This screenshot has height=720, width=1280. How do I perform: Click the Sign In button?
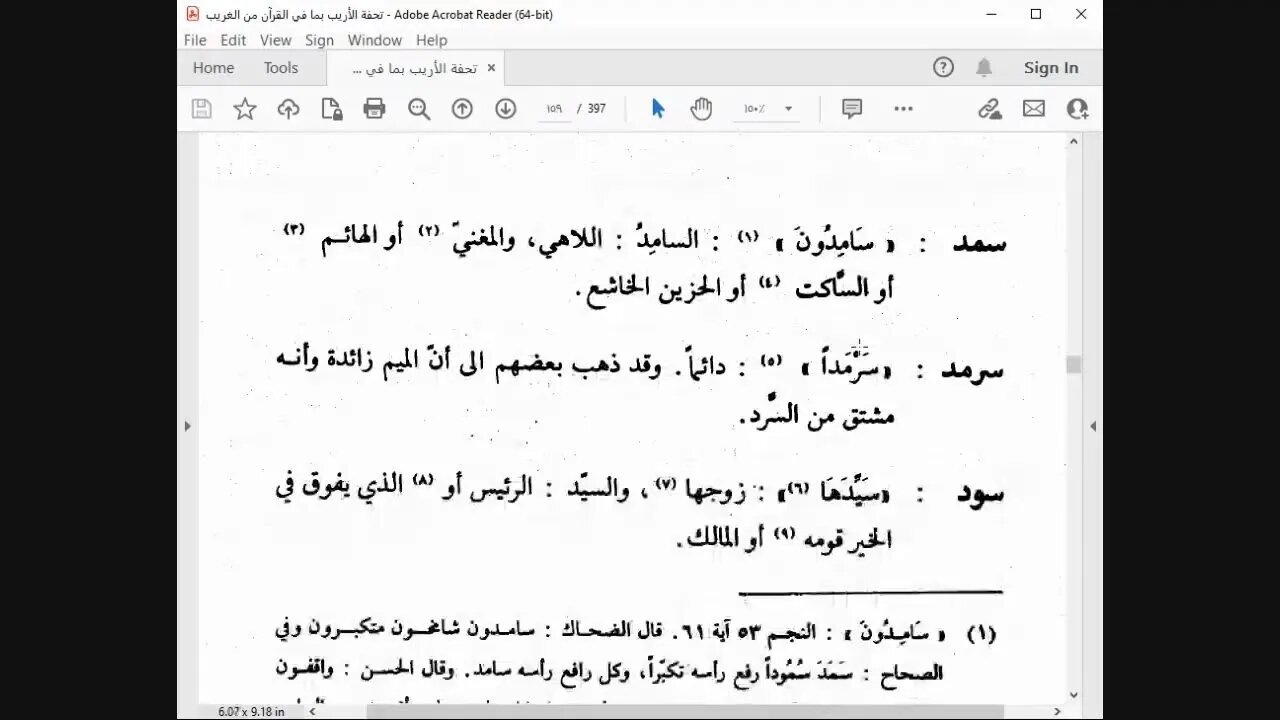(1051, 68)
